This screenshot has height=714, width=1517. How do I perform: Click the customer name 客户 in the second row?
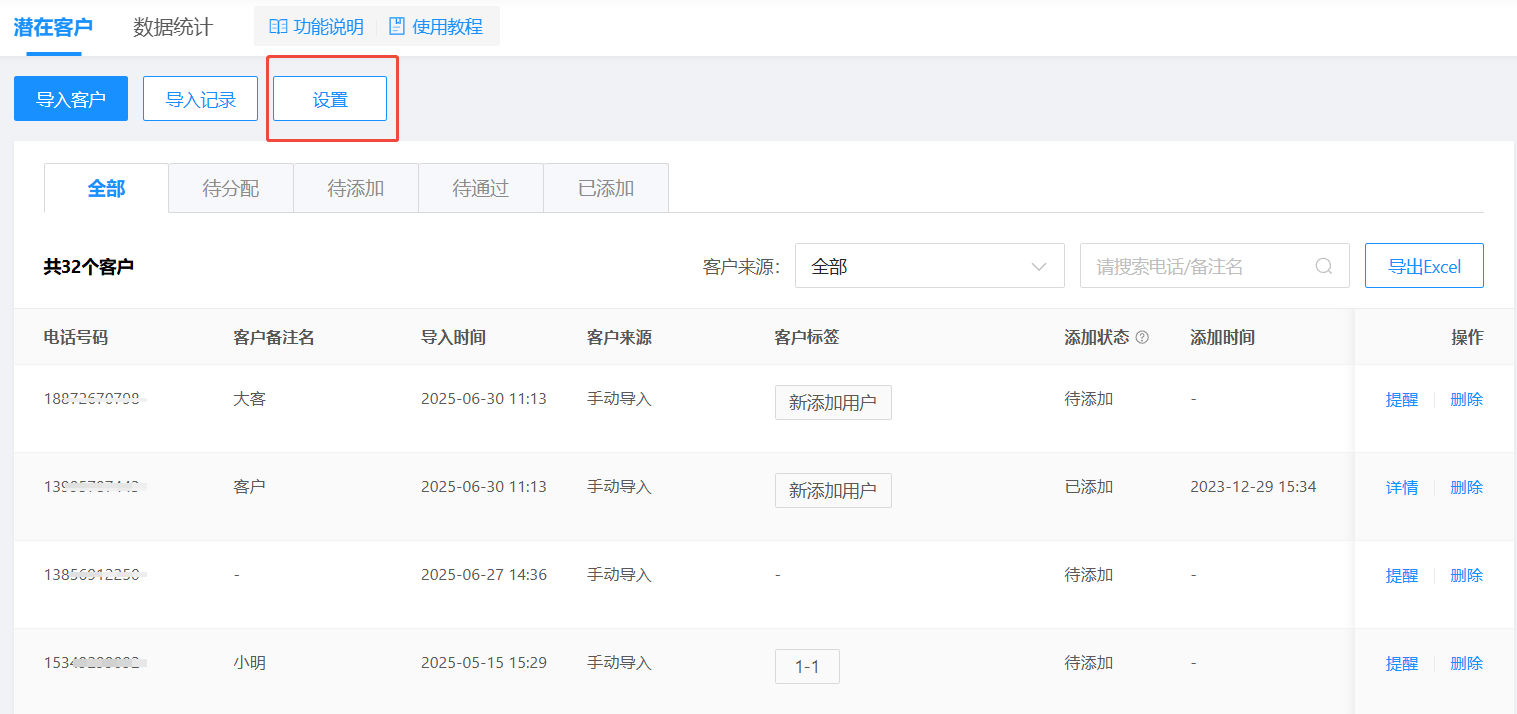pos(250,487)
